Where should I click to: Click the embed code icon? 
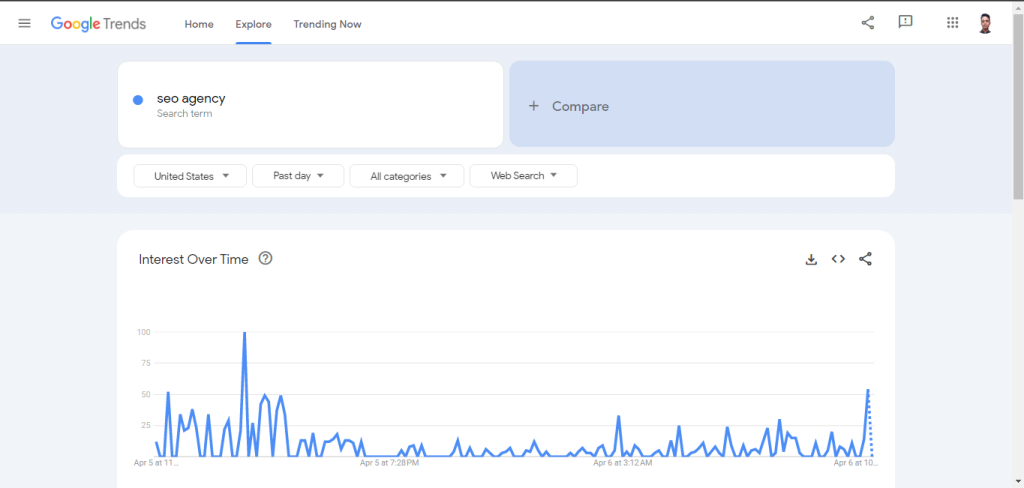(838, 259)
